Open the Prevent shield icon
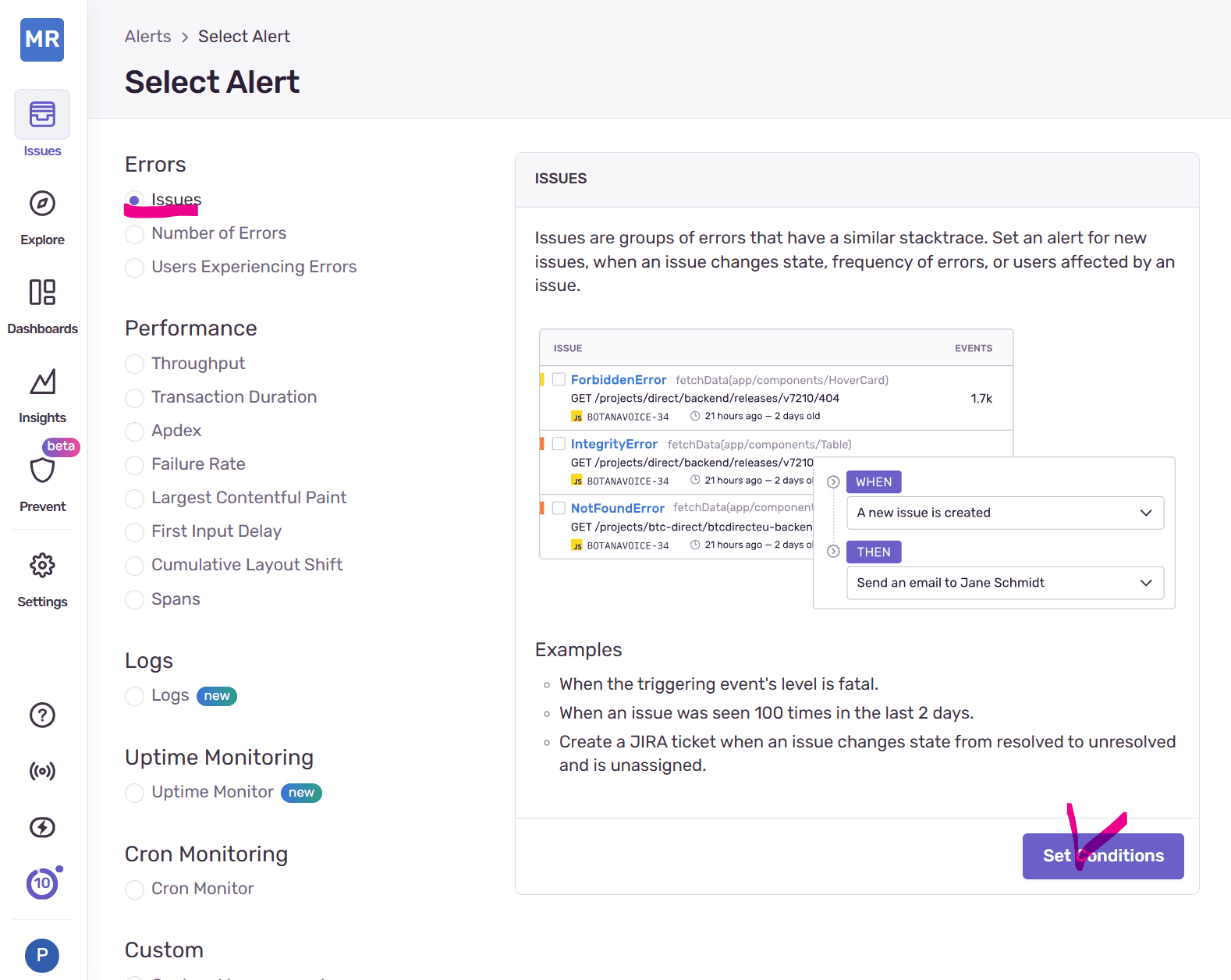 42,471
